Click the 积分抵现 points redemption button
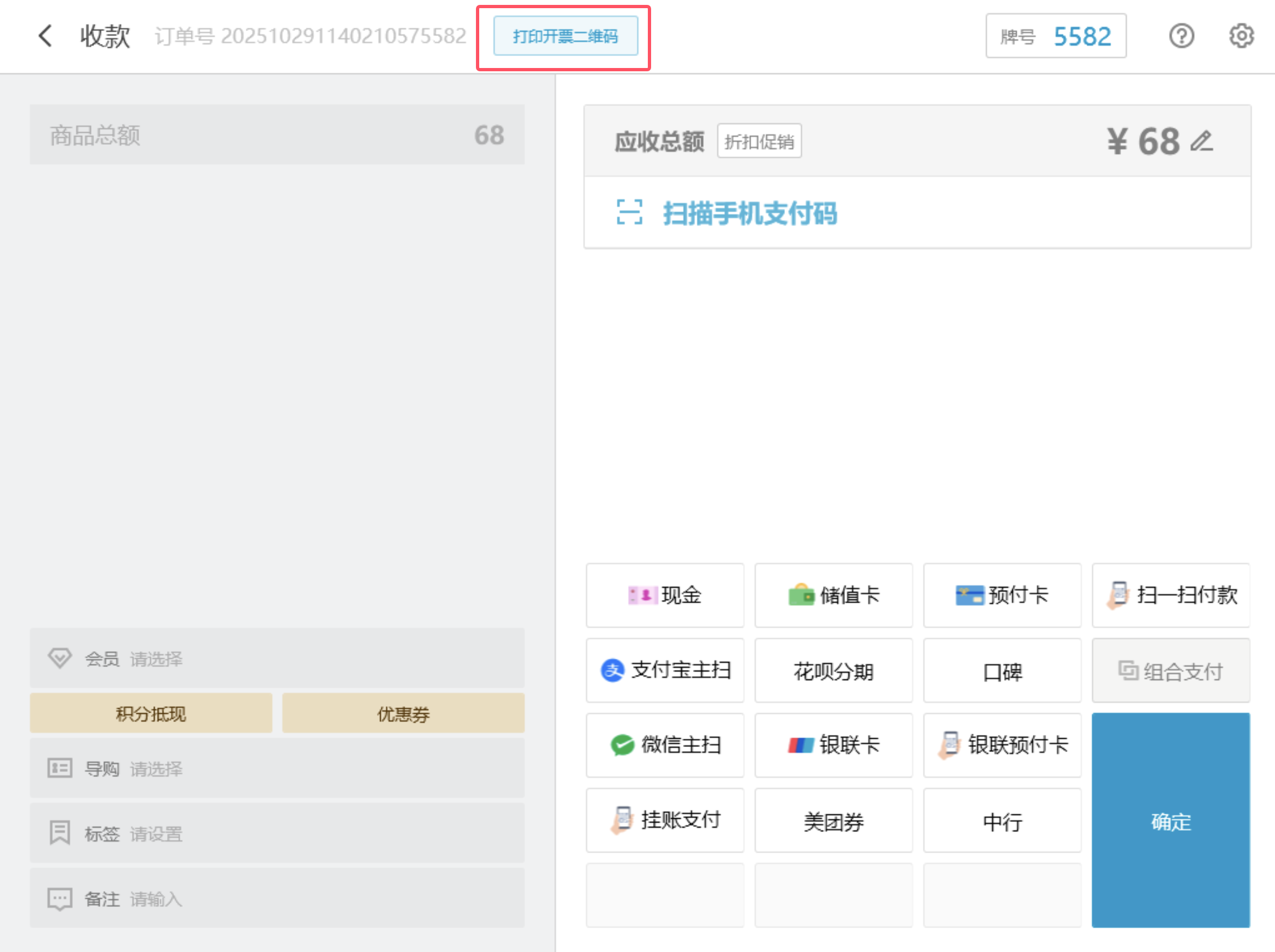1275x952 pixels. coord(151,714)
